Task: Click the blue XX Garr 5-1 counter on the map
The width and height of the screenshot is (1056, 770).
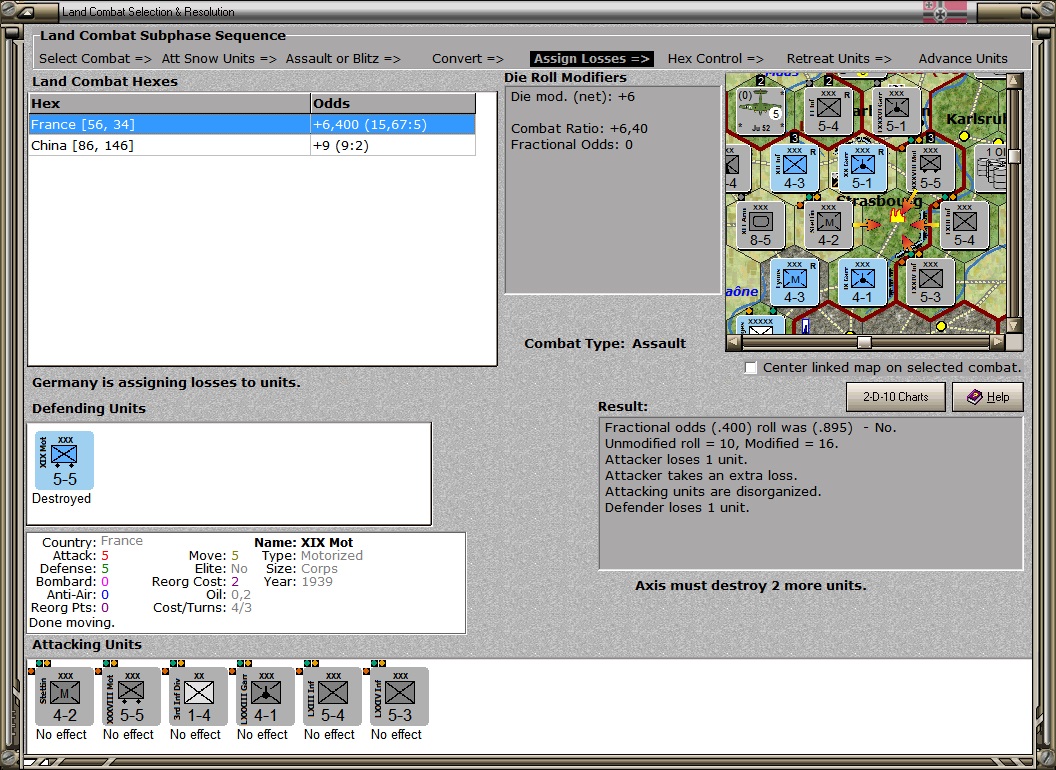Action: click(862, 168)
